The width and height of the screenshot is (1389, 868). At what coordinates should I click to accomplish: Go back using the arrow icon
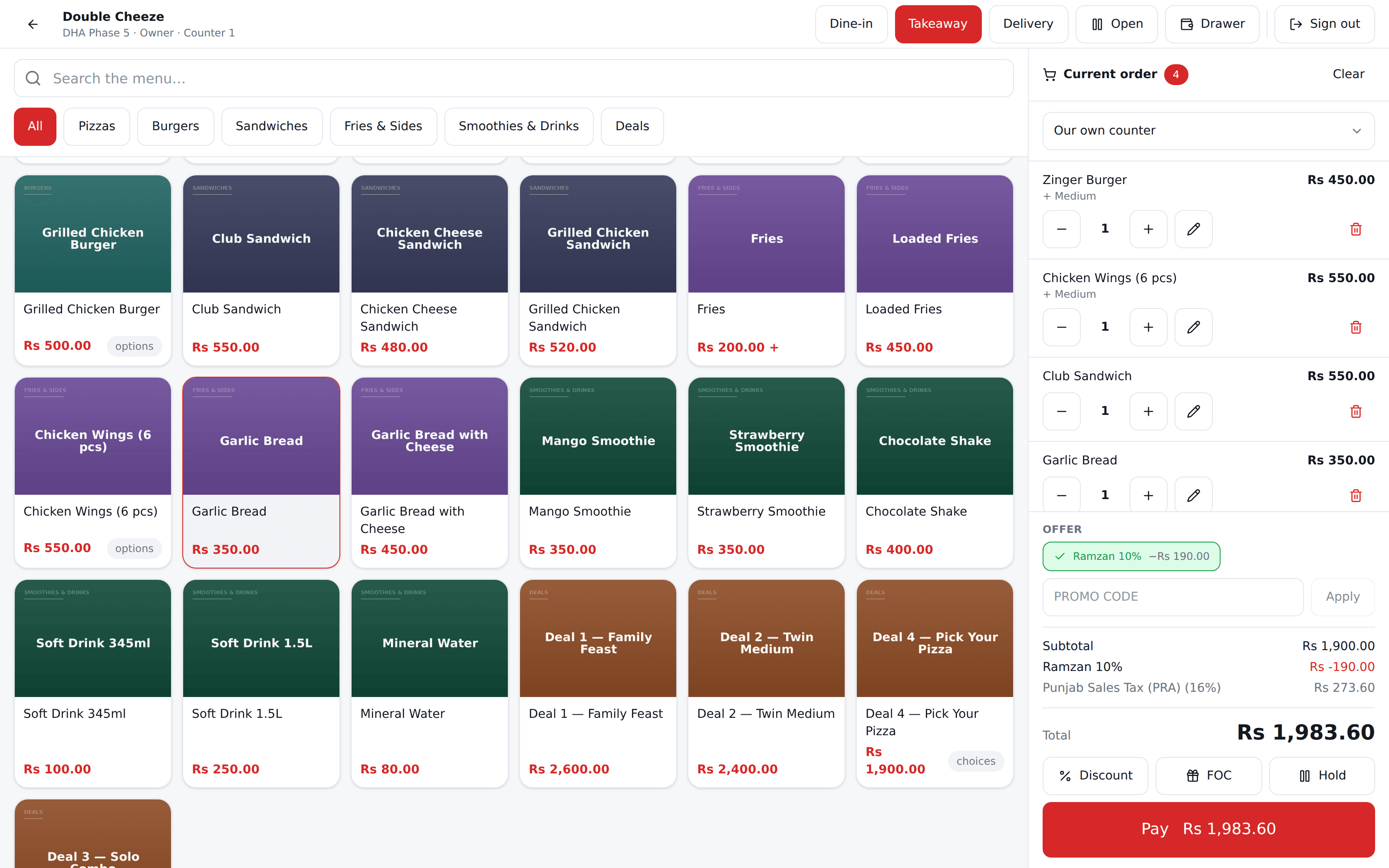[x=33, y=24]
